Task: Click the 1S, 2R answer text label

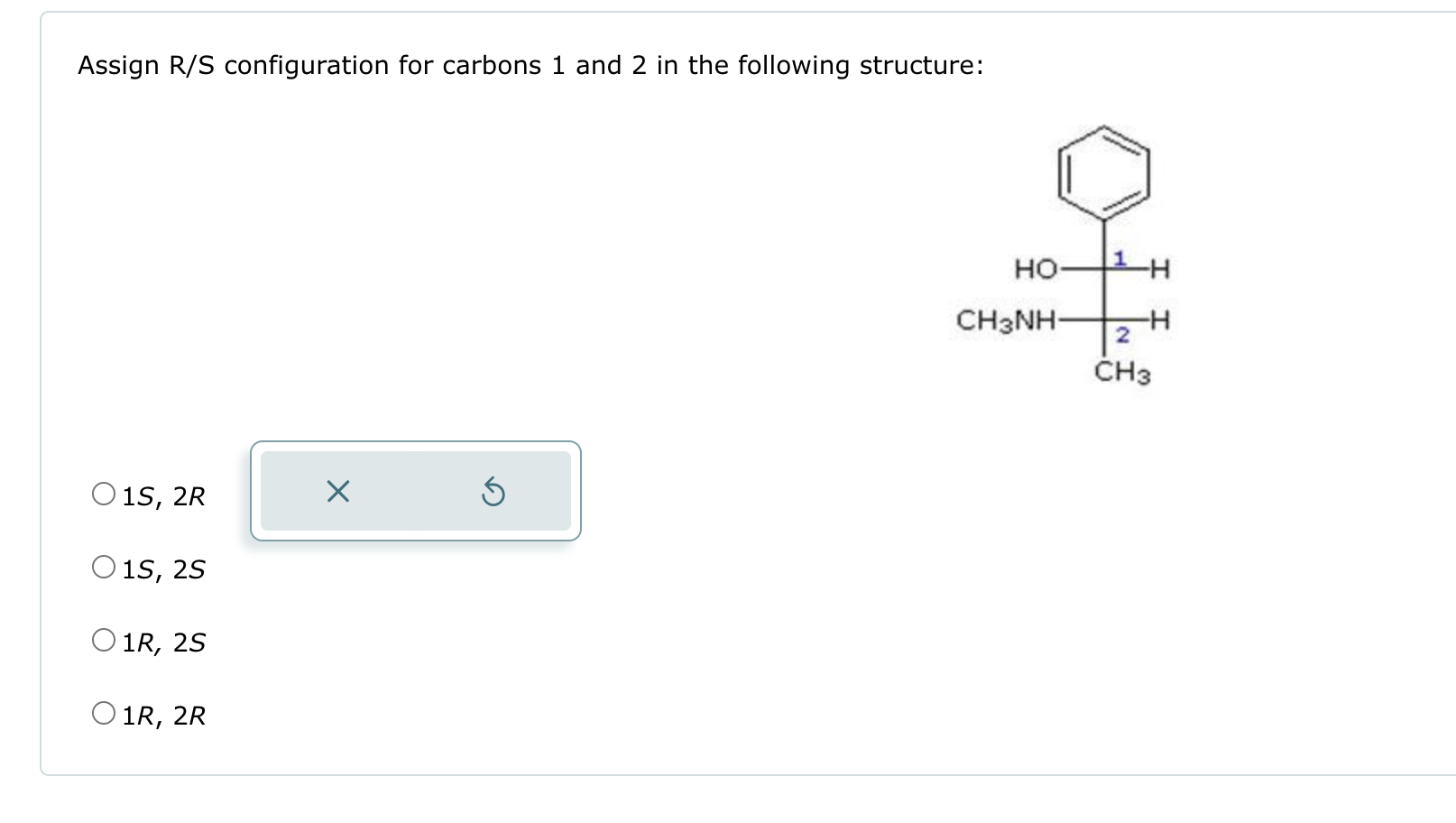Action: point(163,495)
